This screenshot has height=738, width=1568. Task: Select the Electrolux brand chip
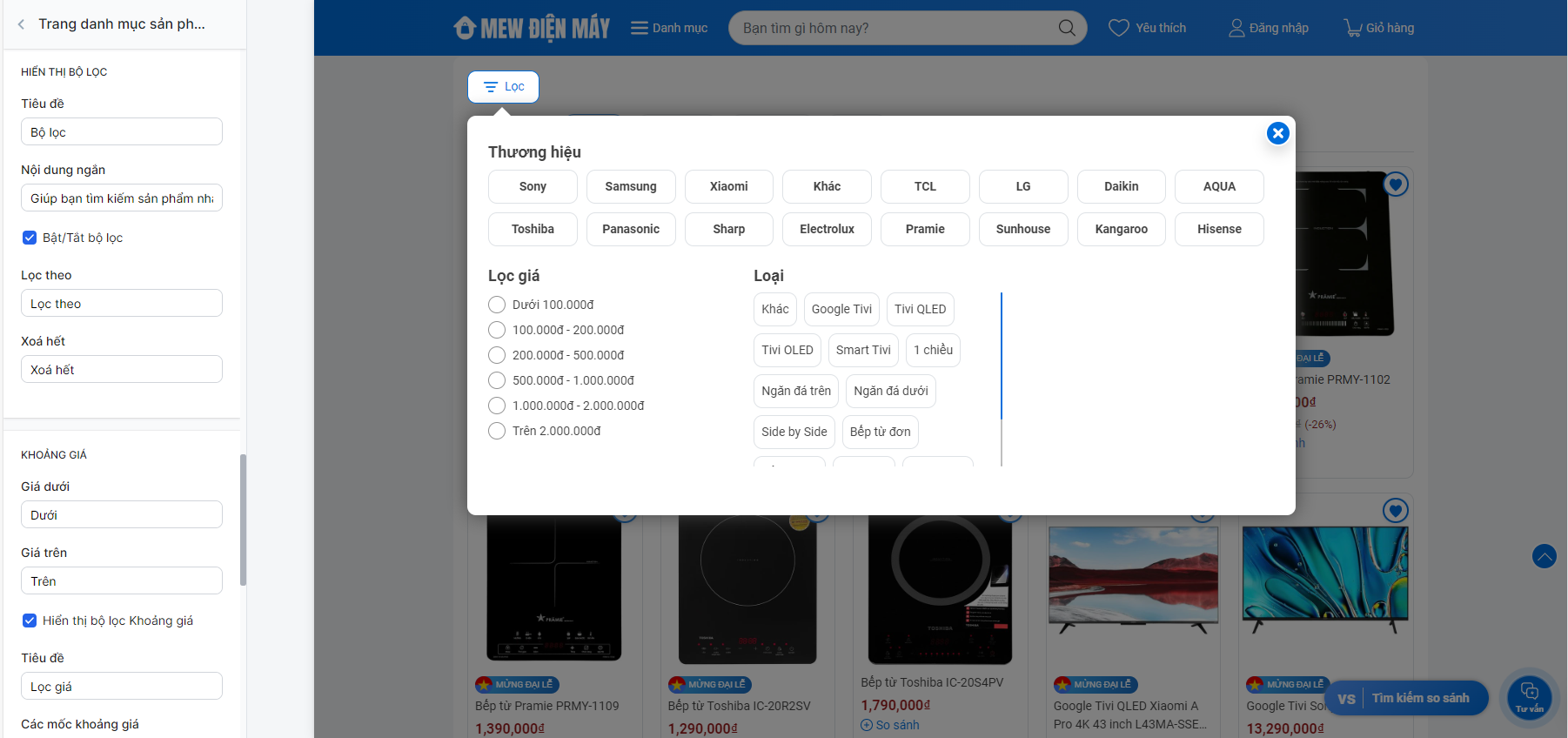point(827,229)
